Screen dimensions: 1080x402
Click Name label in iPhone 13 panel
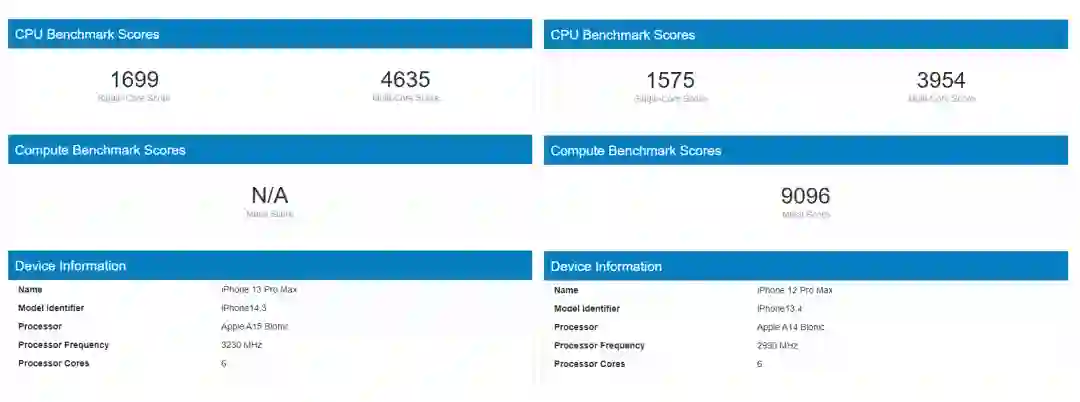click(30, 290)
